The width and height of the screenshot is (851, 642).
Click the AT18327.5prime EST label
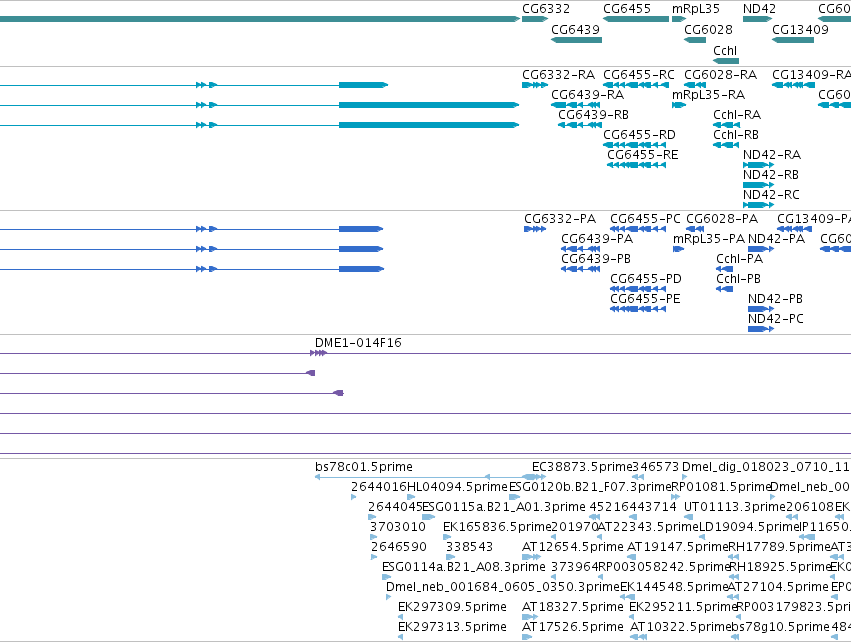(573, 607)
